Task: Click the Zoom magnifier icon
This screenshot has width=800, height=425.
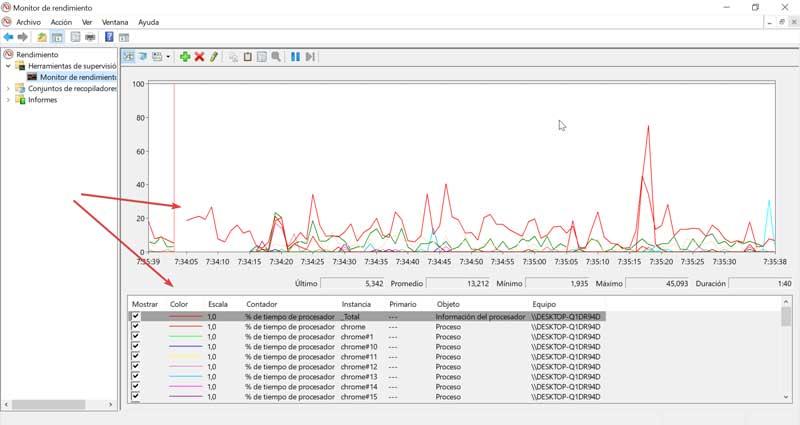Action: coord(276,57)
